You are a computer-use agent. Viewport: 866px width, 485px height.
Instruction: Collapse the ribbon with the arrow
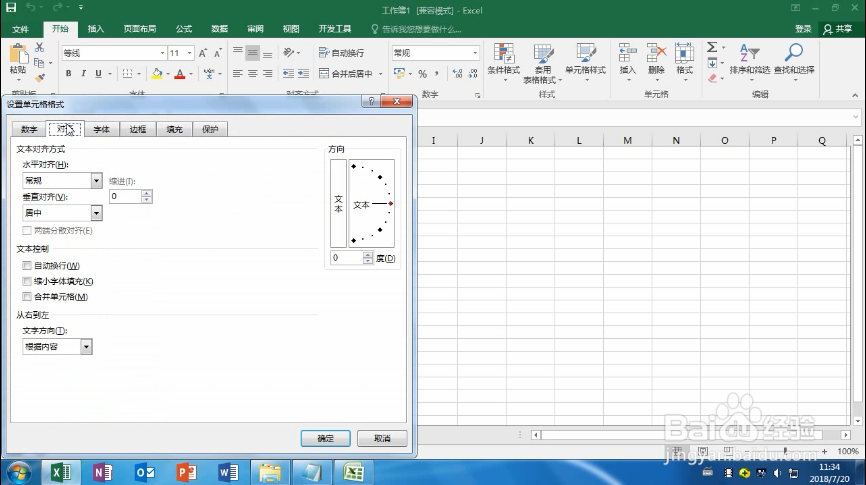pos(855,95)
